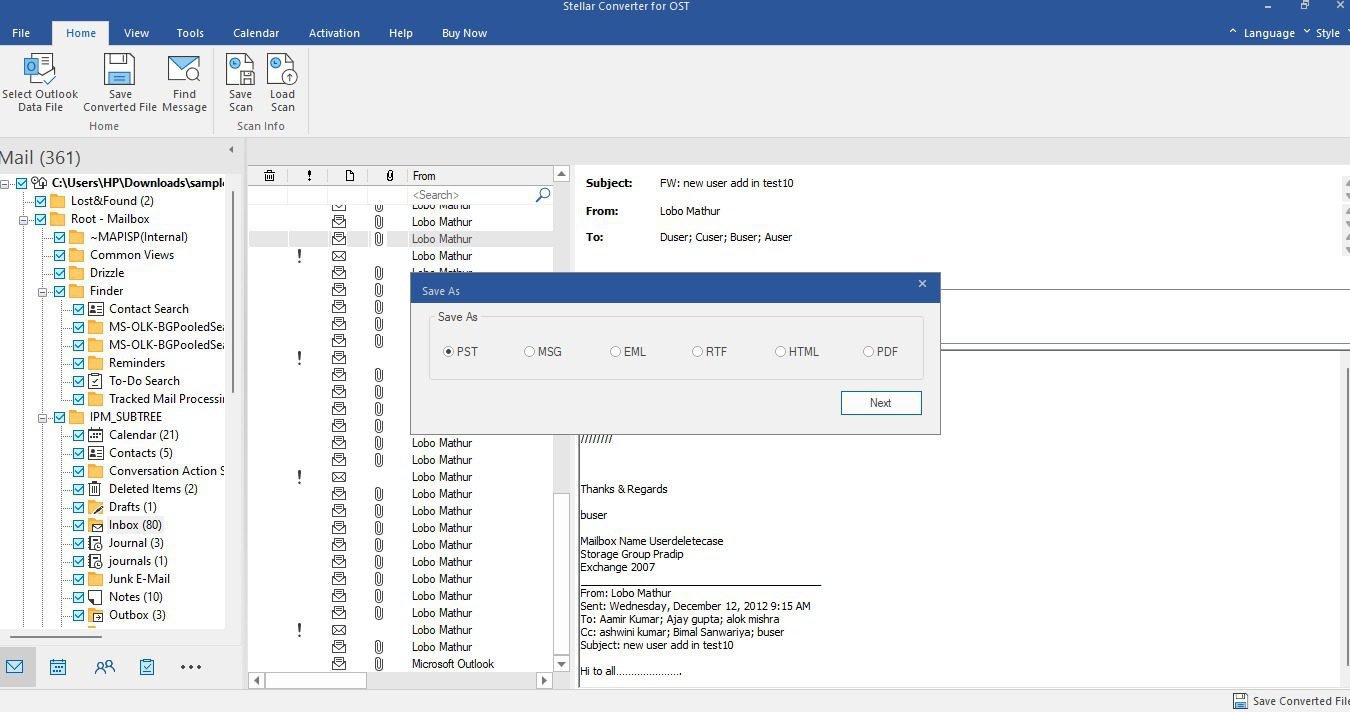1350x712 pixels.
Task: Click Select Outlook Data File icon
Action: click(x=39, y=69)
